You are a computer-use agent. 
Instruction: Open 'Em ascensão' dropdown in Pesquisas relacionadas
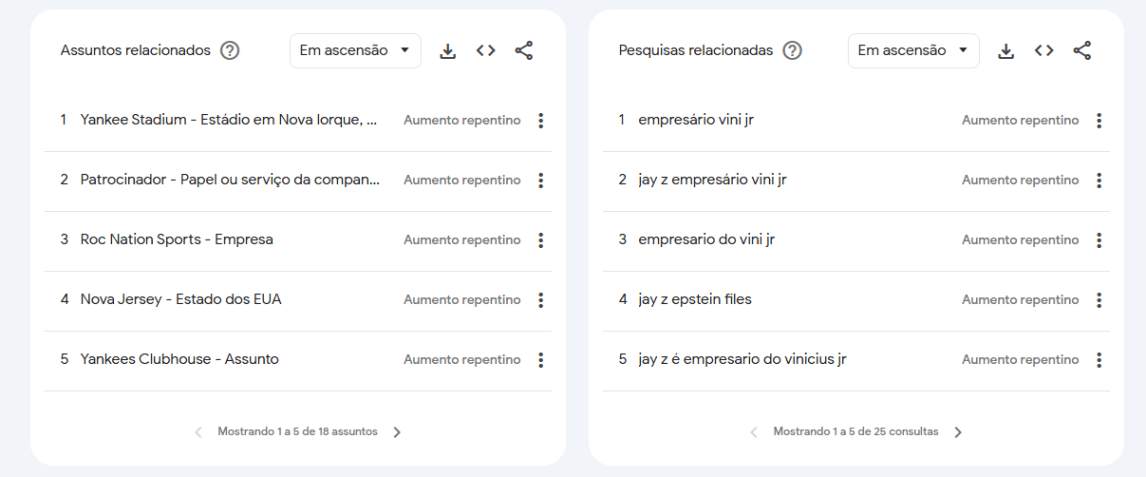click(914, 51)
